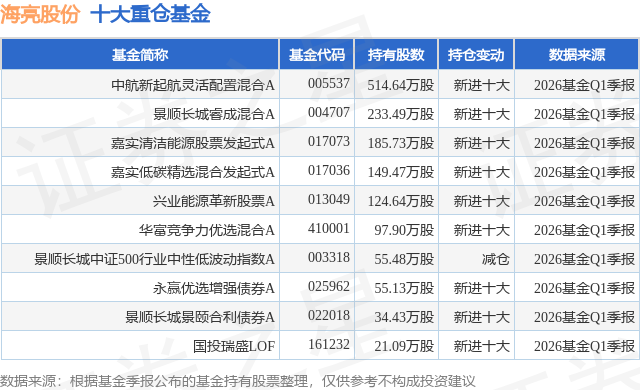Click 景顺长城景颐合利债券A fund name

[x=200, y=317]
